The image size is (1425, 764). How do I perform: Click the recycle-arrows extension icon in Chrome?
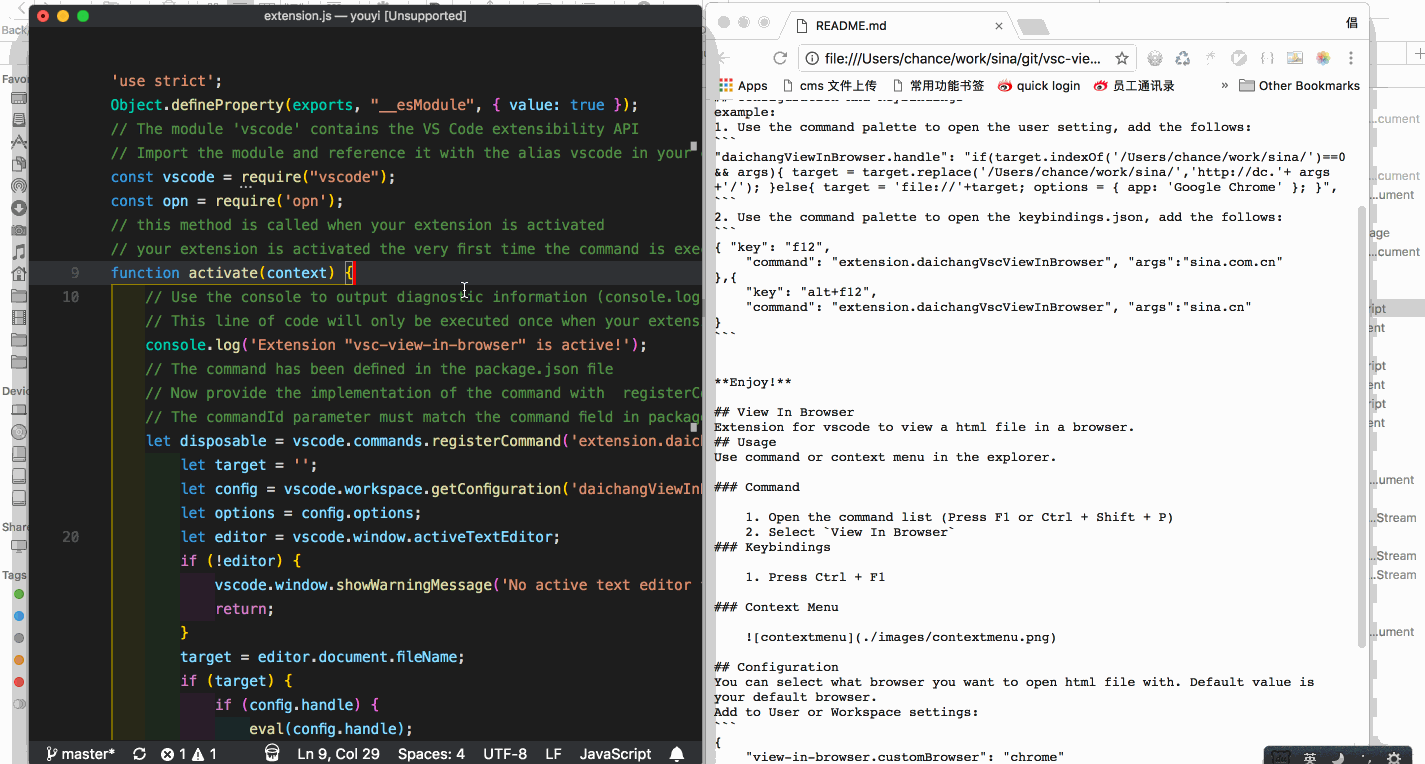click(x=1183, y=58)
